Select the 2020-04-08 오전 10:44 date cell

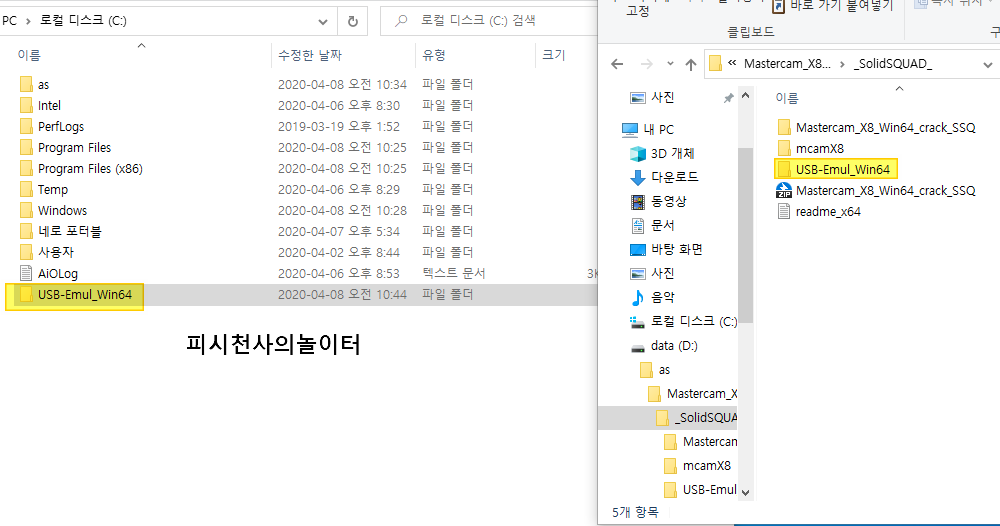342,295
